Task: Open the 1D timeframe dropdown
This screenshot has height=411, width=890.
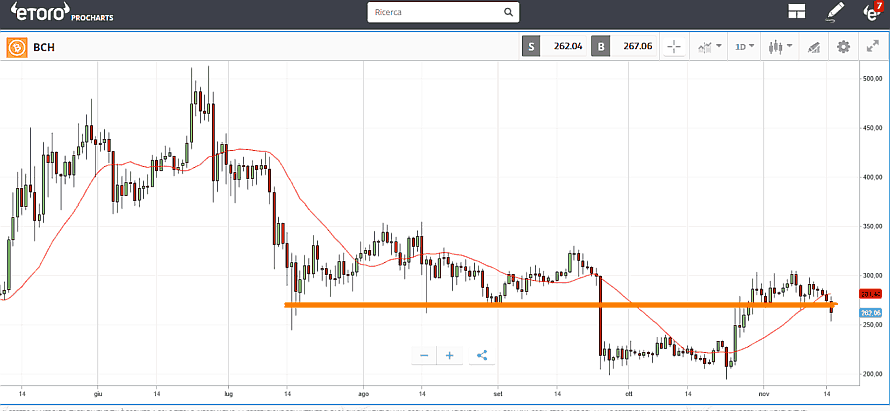Action: pos(744,47)
